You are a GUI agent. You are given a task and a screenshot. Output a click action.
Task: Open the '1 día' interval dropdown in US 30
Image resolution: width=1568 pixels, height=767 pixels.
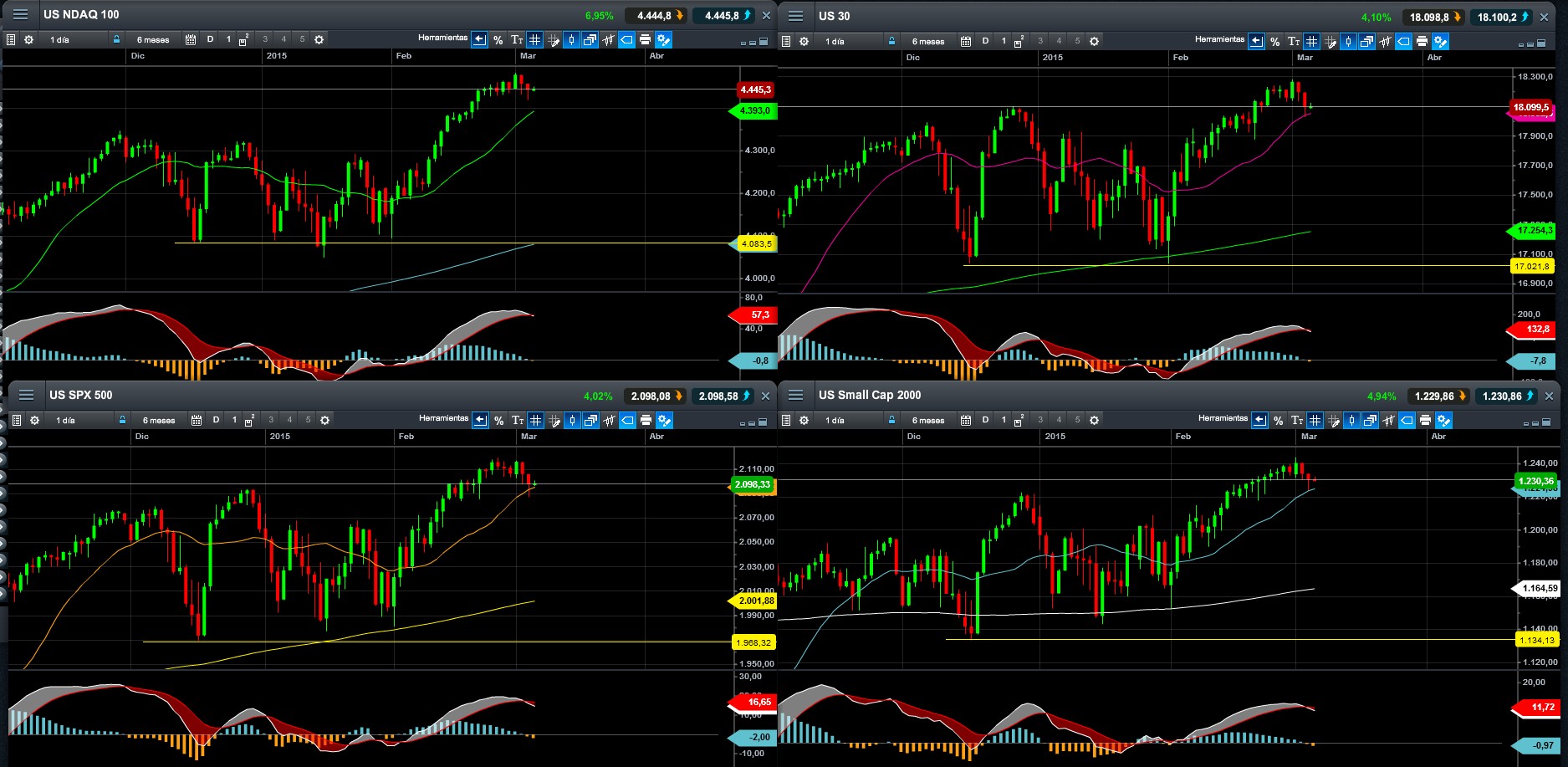pyautogui.click(x=849, y=41)
